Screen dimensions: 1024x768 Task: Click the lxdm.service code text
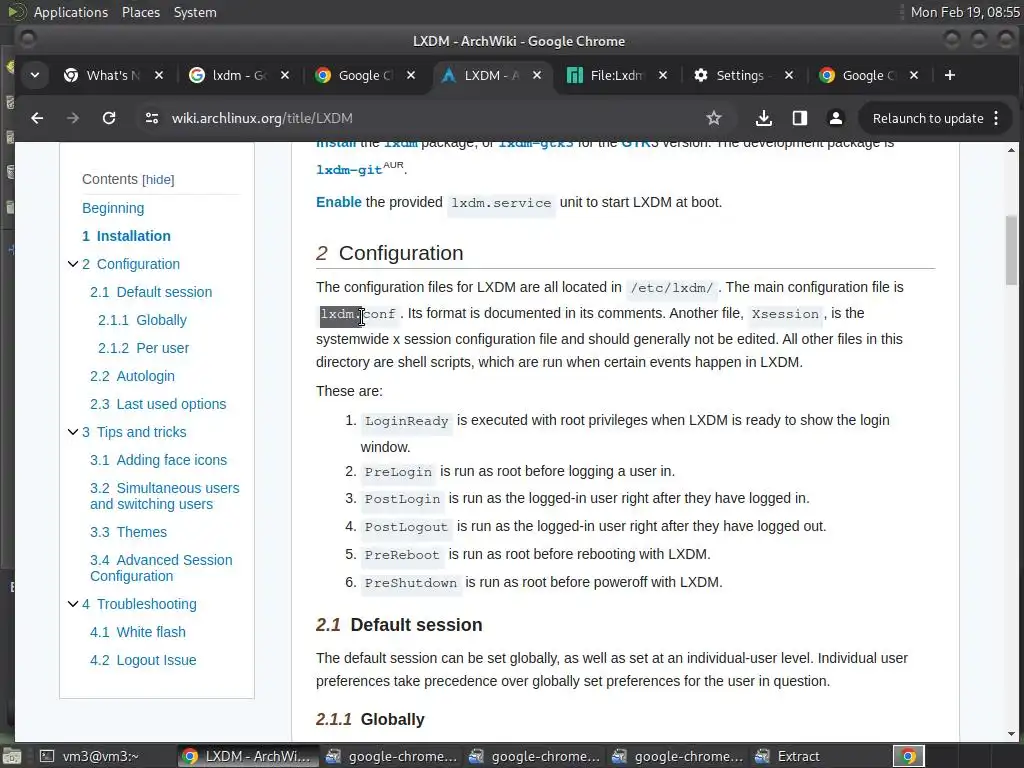click(x=501, y=202)
